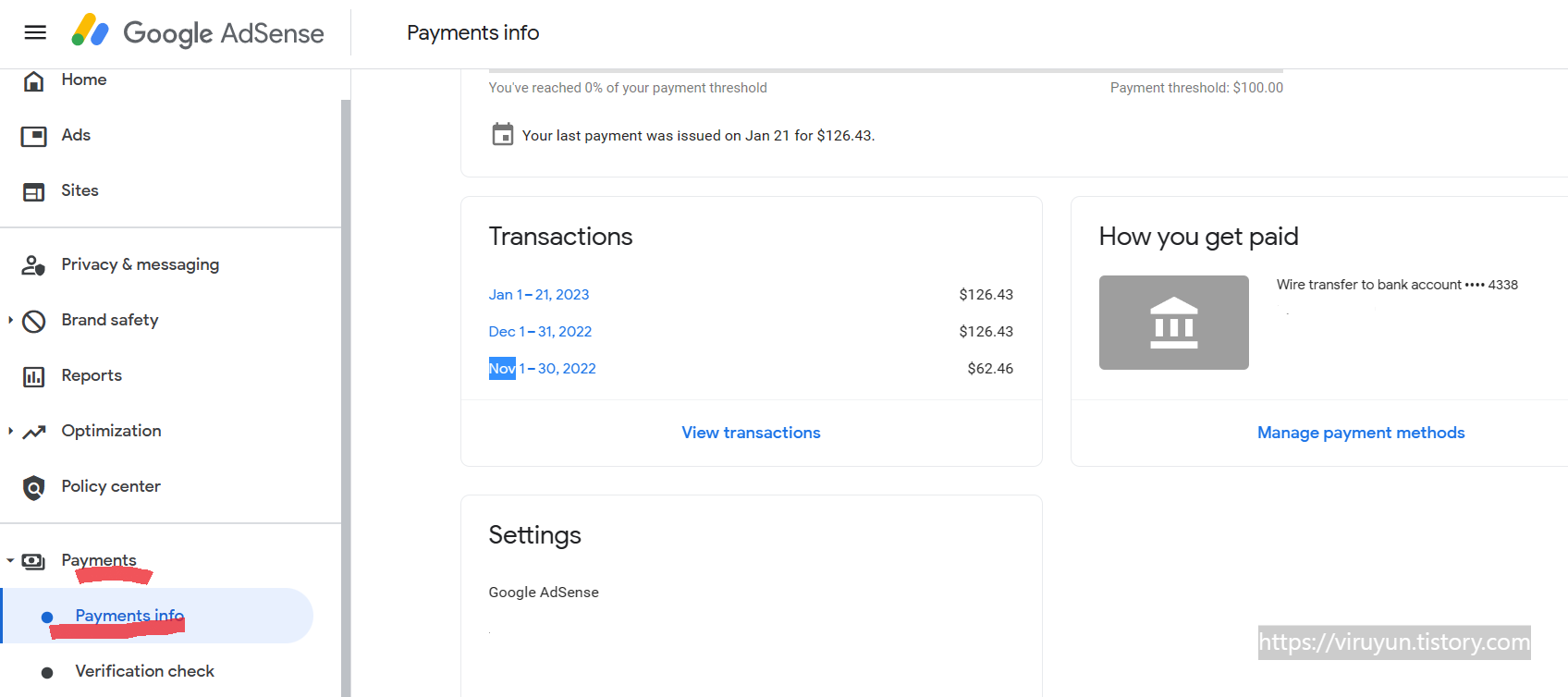Screen dimensions: 1568x697
Task: Click the sidebar vertical scrollbar
Action: tap(346, 397)
